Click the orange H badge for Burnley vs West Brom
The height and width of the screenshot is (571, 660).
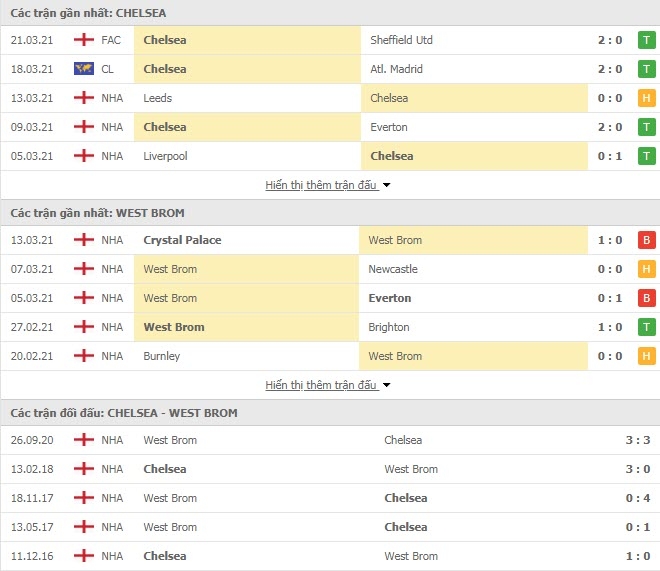(x=647, y=356)
